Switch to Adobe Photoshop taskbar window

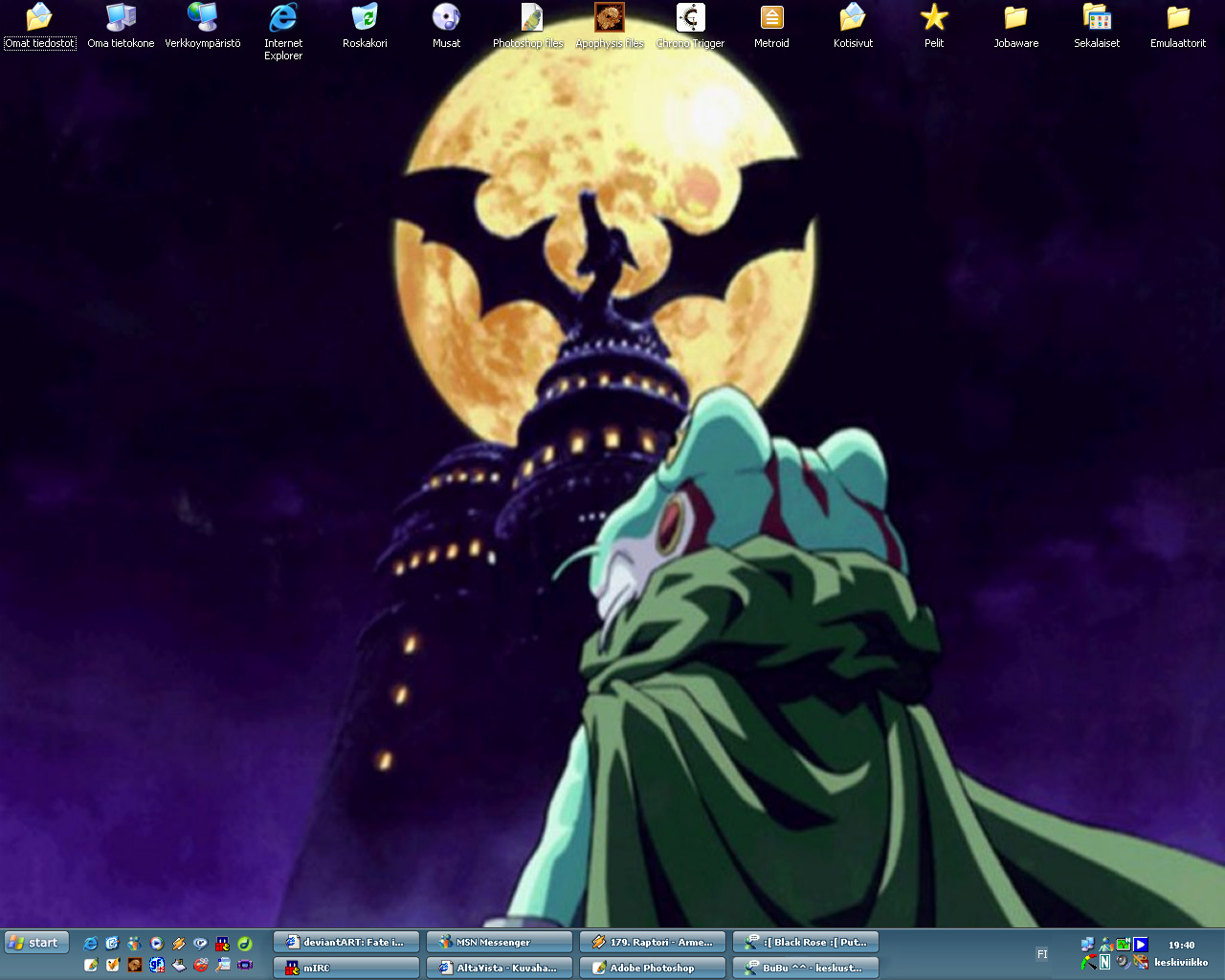[653, 968]
